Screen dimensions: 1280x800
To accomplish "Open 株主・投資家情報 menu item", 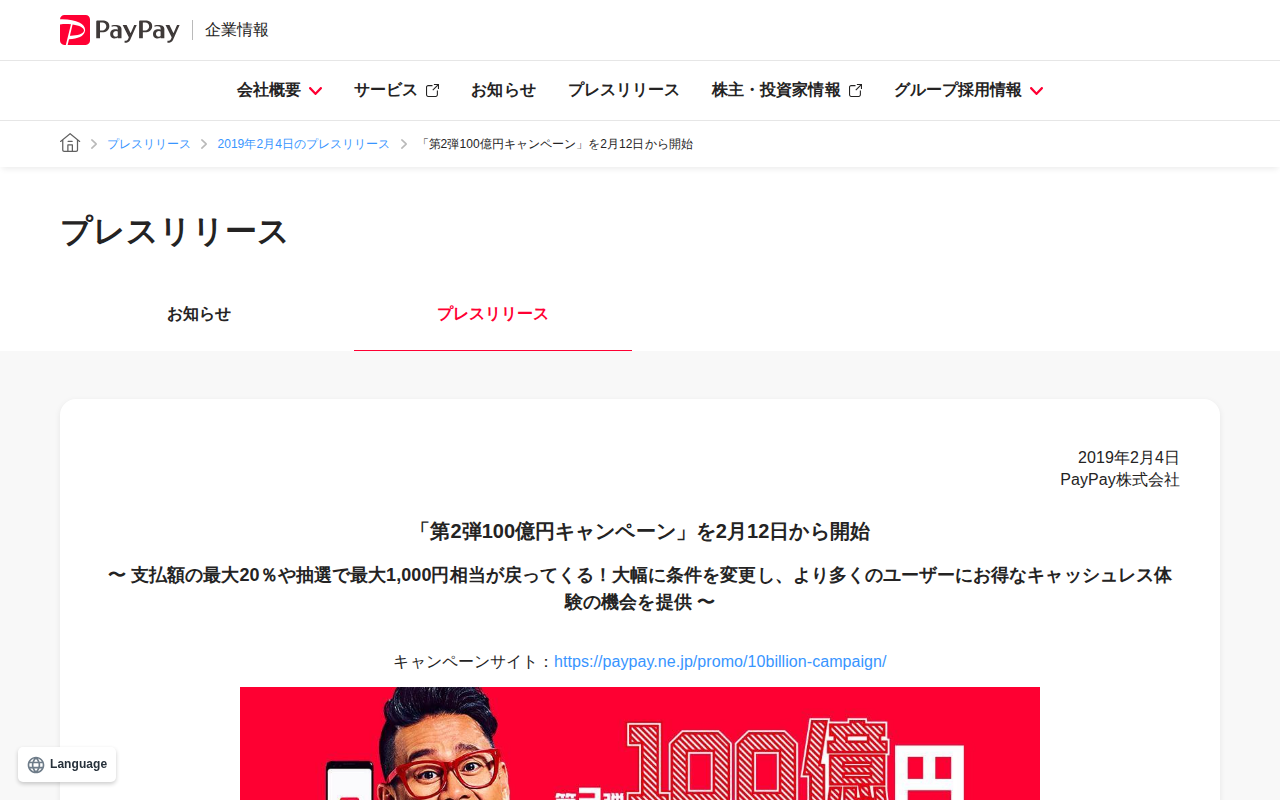I will (787, 90).
